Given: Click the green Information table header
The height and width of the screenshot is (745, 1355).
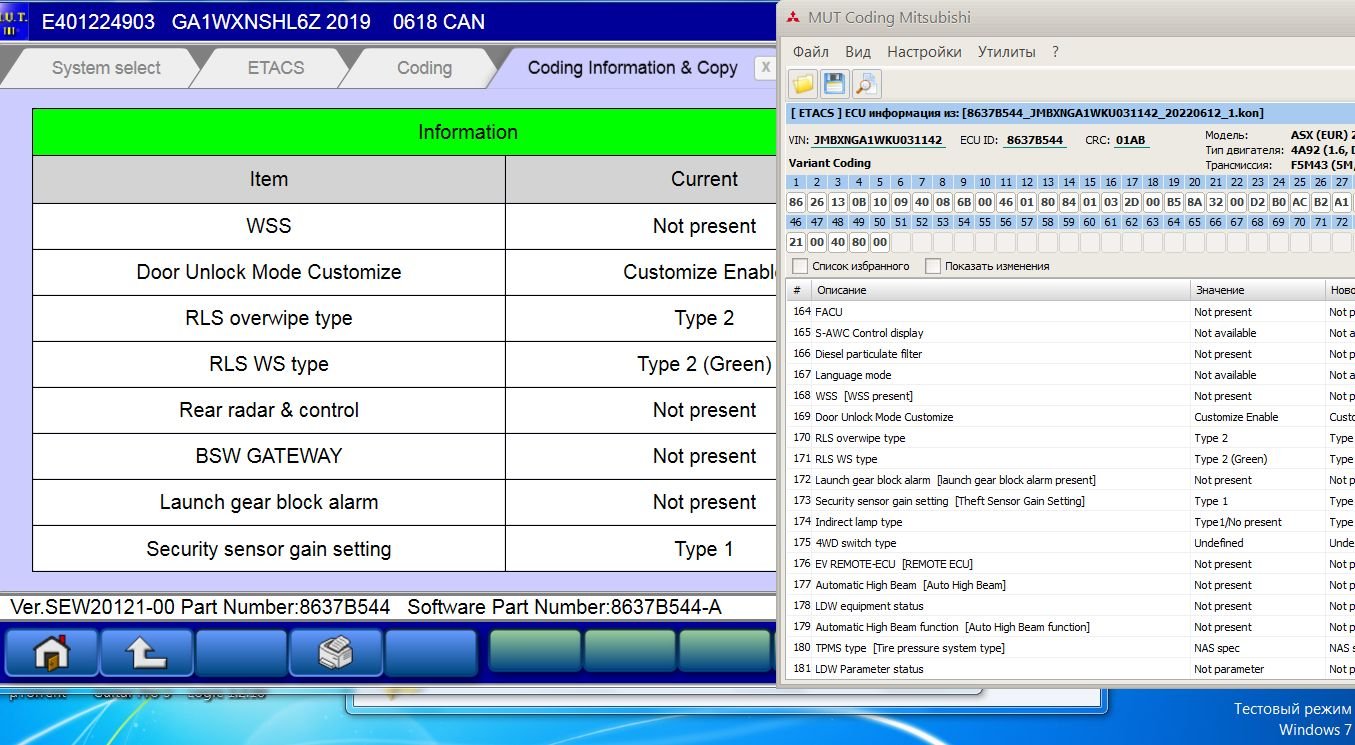Looking at the screenshot, I should click(405, 132).
